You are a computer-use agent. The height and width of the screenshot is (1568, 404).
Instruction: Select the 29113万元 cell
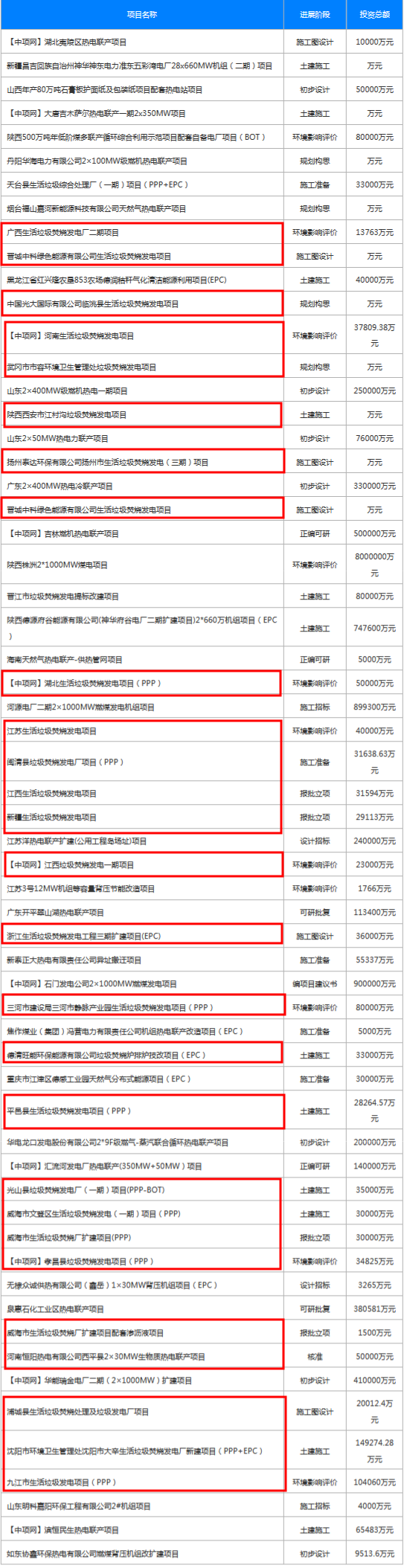click(374, 817)
